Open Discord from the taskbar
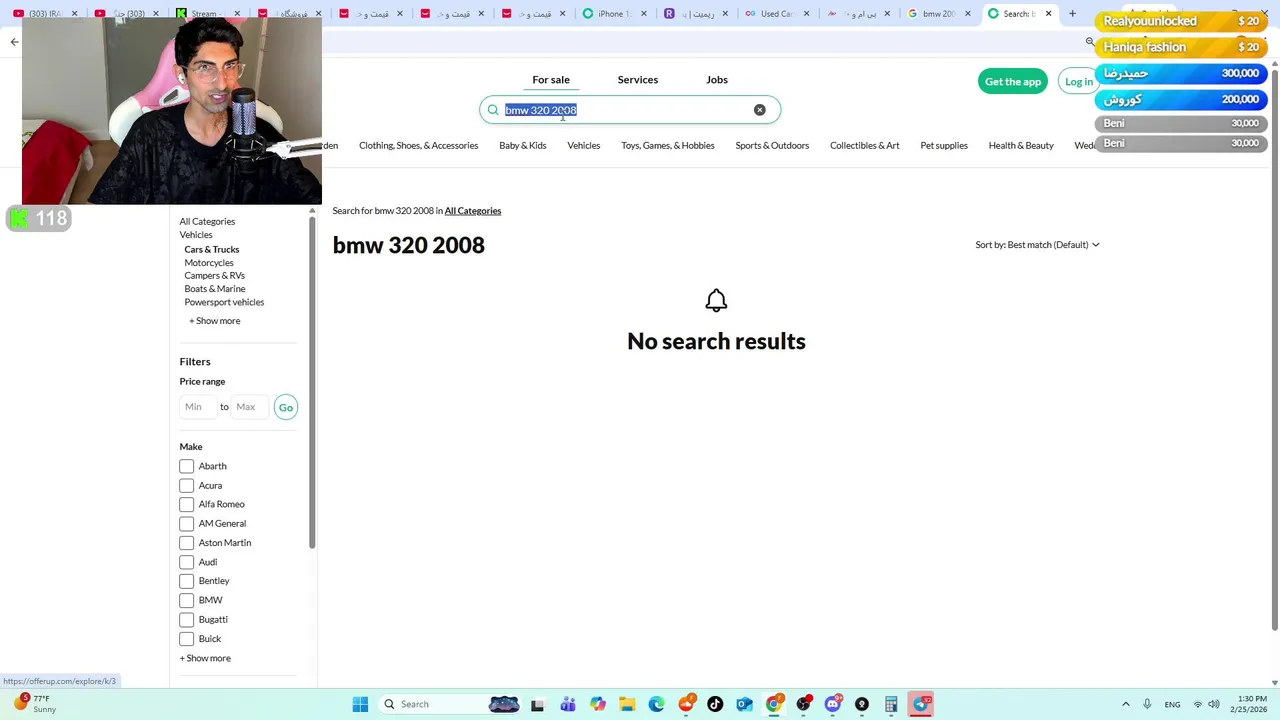The image size is (1280, 720). click(833, 704)
